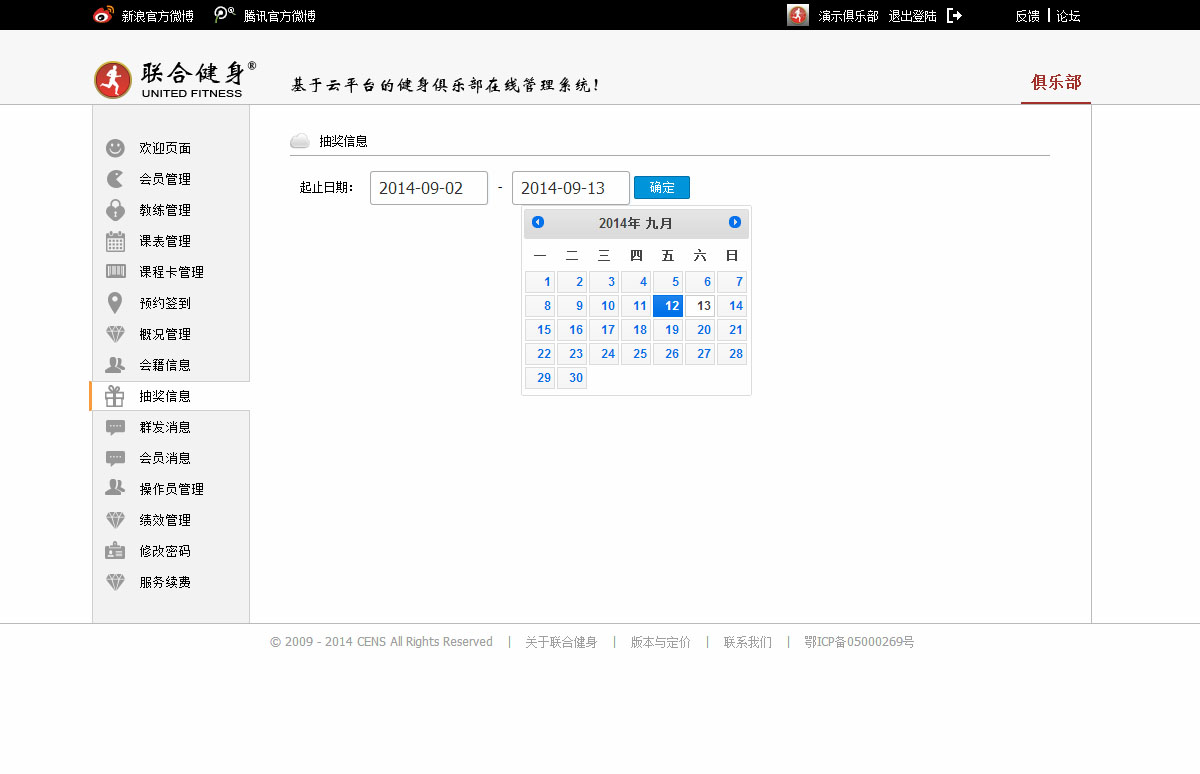Select the calendar icon next to 课表管理
This screenshot has height=774, width=1200.
(x=115, y=241)
